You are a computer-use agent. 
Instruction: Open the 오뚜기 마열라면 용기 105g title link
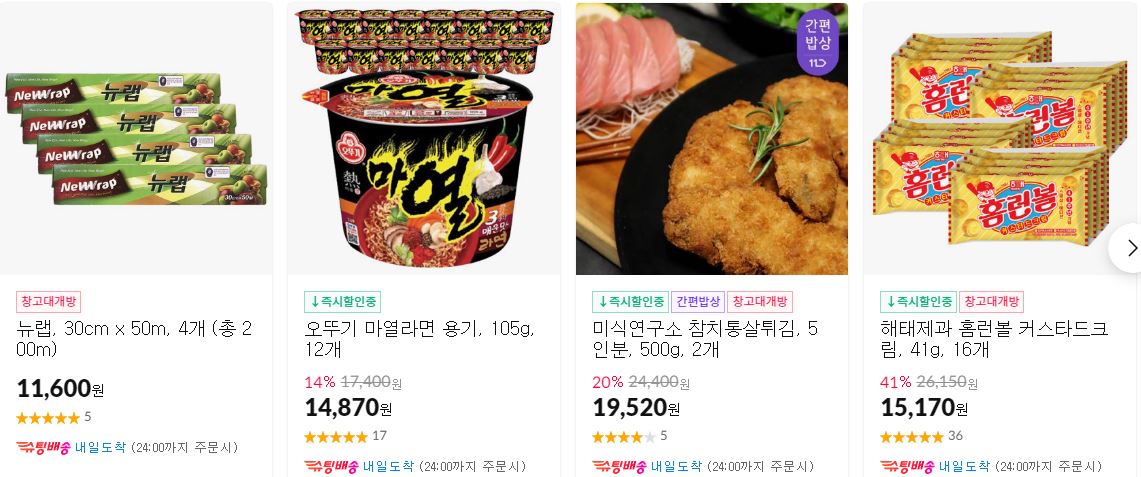click(419, 339)
